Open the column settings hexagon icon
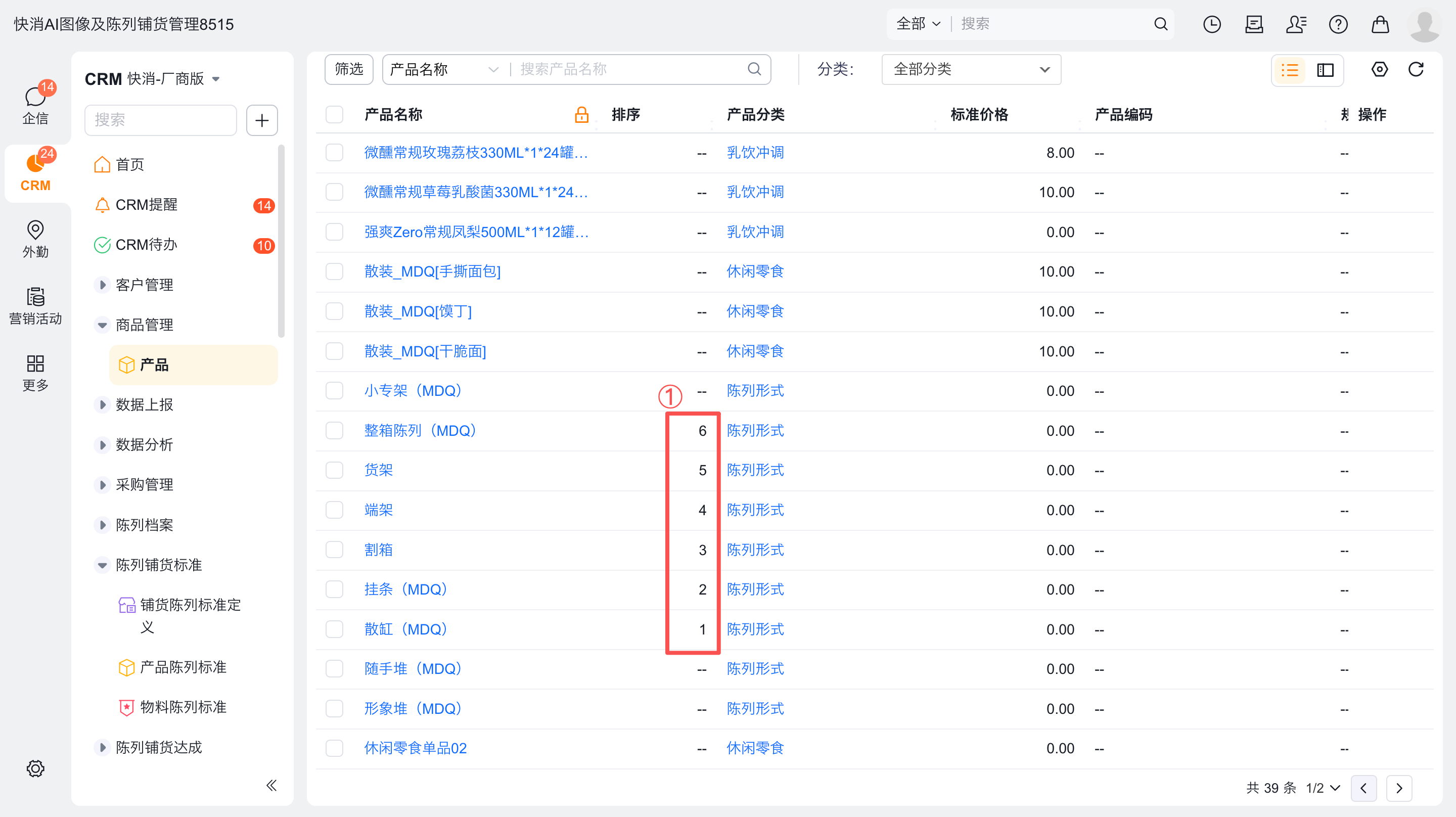The height and width of the screenshot is (817, 1456). (1379, 70)
